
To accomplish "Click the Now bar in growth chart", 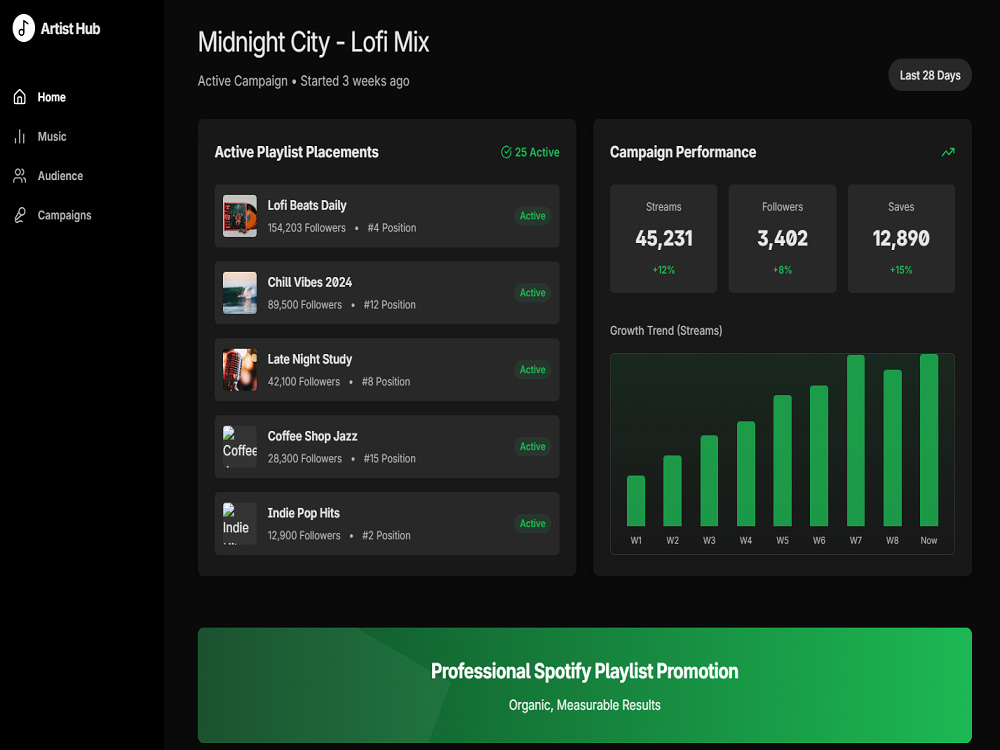I will [929, 440].
